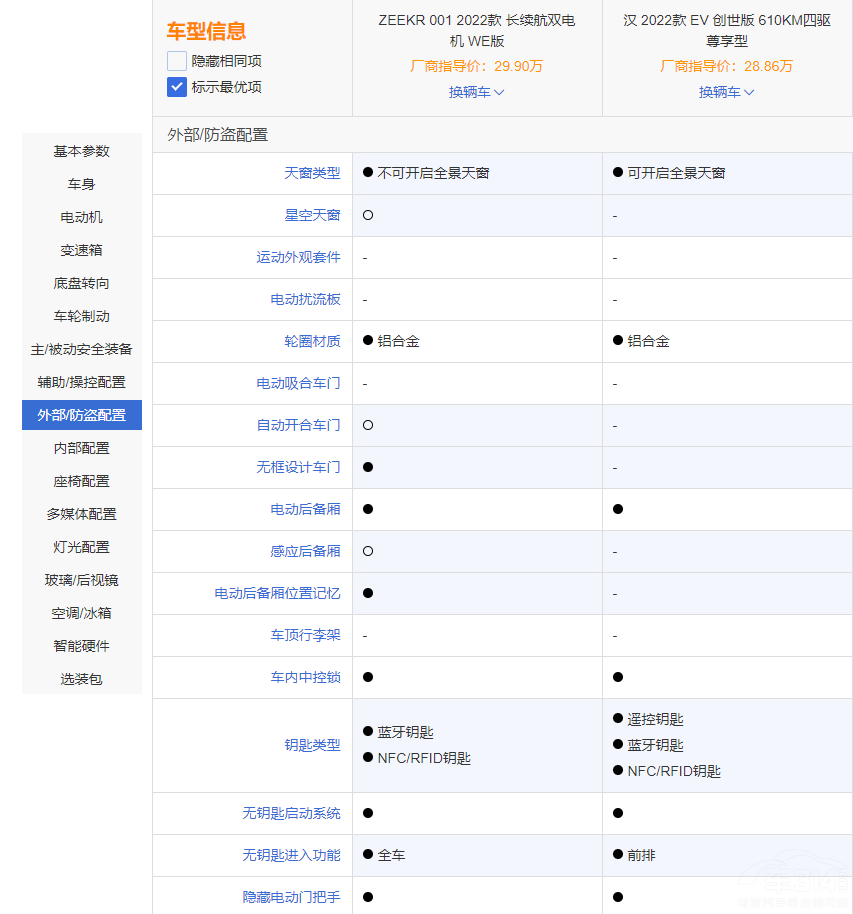The height and width of the screenshot is (914, 853).
Task: Open the 多媒体配置 section
Action: tap(81, 514)
